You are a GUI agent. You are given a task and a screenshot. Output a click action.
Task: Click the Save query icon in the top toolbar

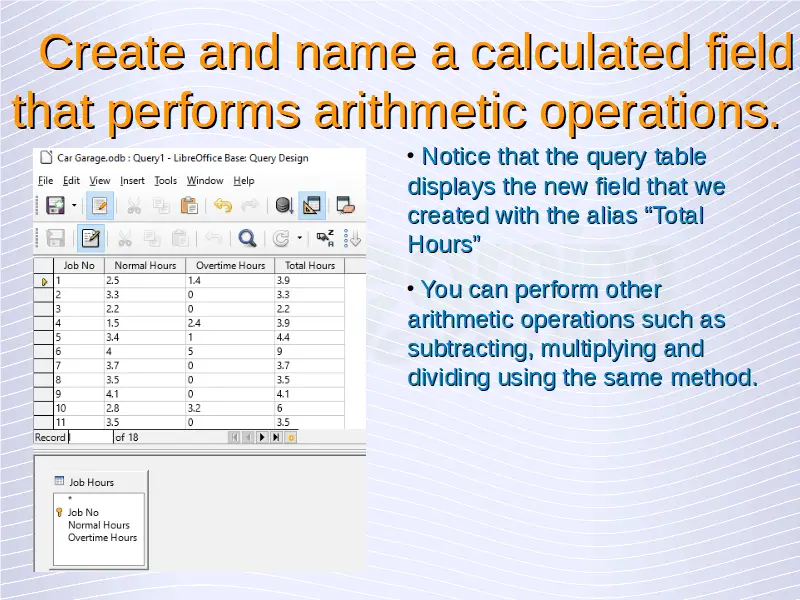point(55,206)
